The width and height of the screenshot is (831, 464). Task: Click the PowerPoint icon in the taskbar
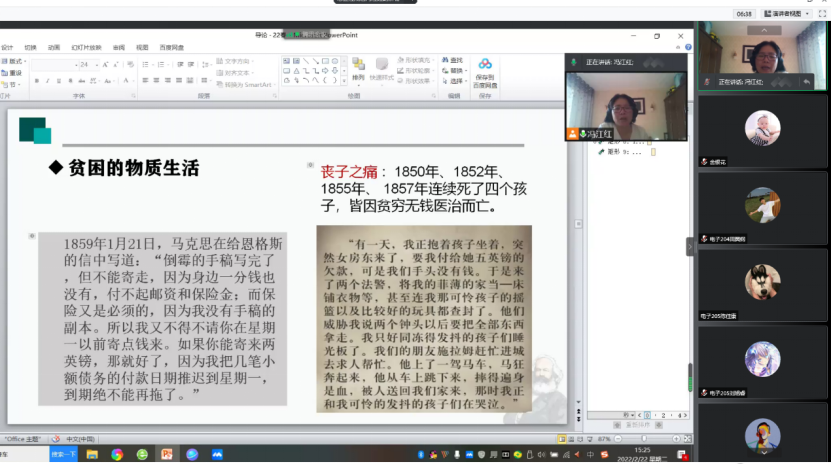pos(167,454)
